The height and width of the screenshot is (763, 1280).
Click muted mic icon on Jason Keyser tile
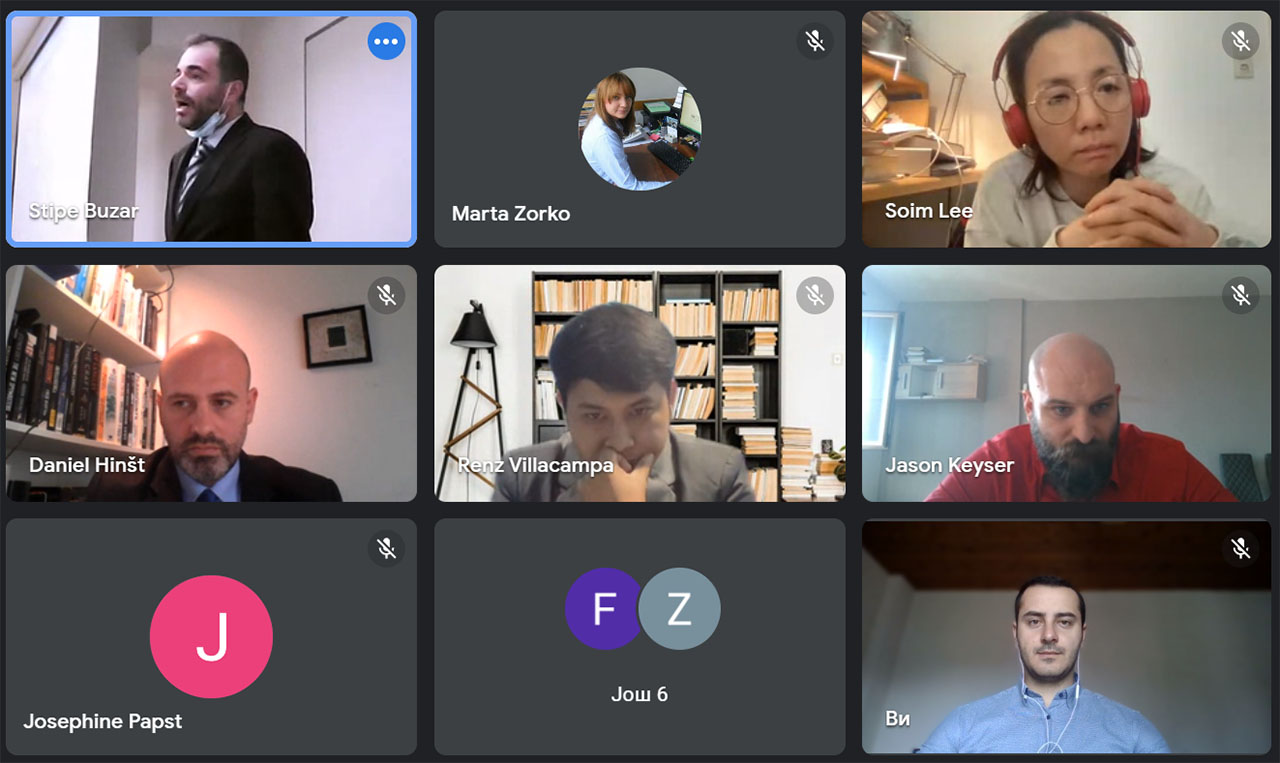1241,295
